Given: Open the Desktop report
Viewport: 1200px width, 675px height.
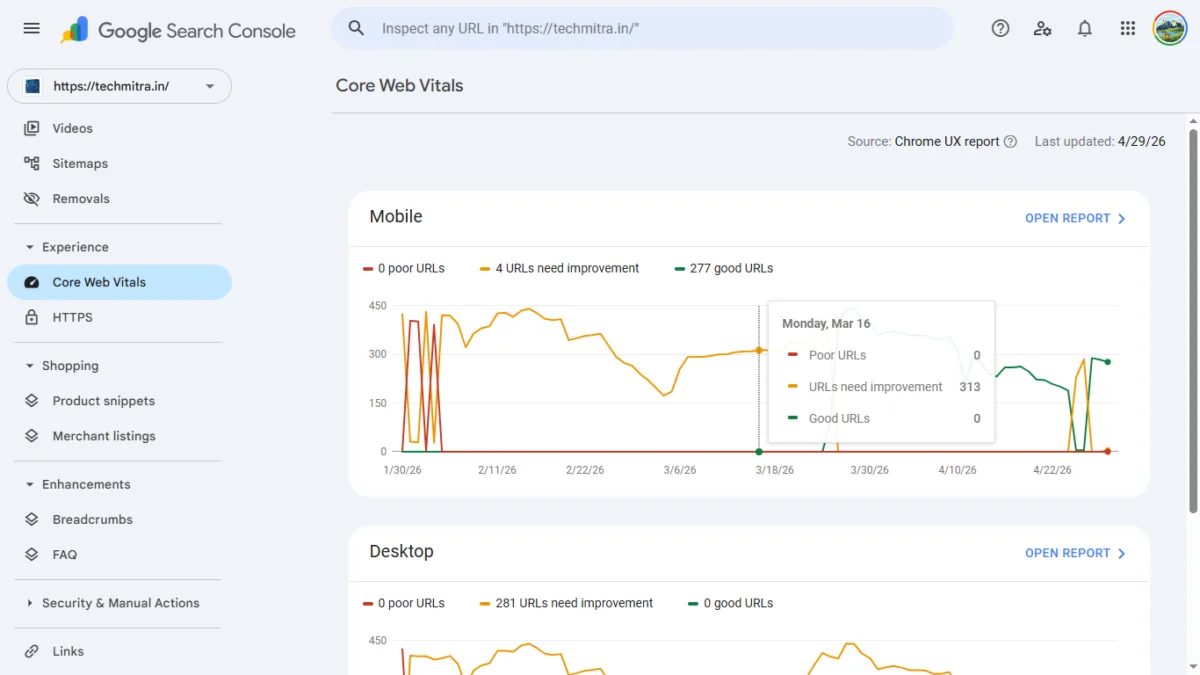Looking at the screenshot, I should pyautogui.click(x=1076, y=553).
